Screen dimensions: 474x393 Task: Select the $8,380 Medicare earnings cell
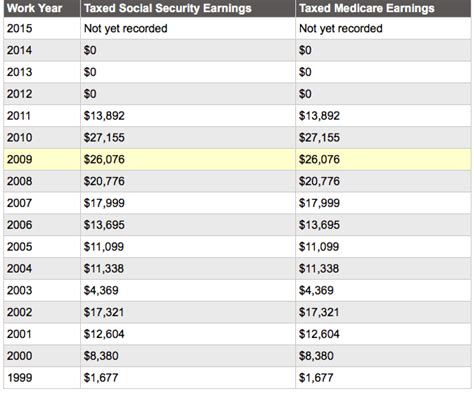tap(383, 356)
